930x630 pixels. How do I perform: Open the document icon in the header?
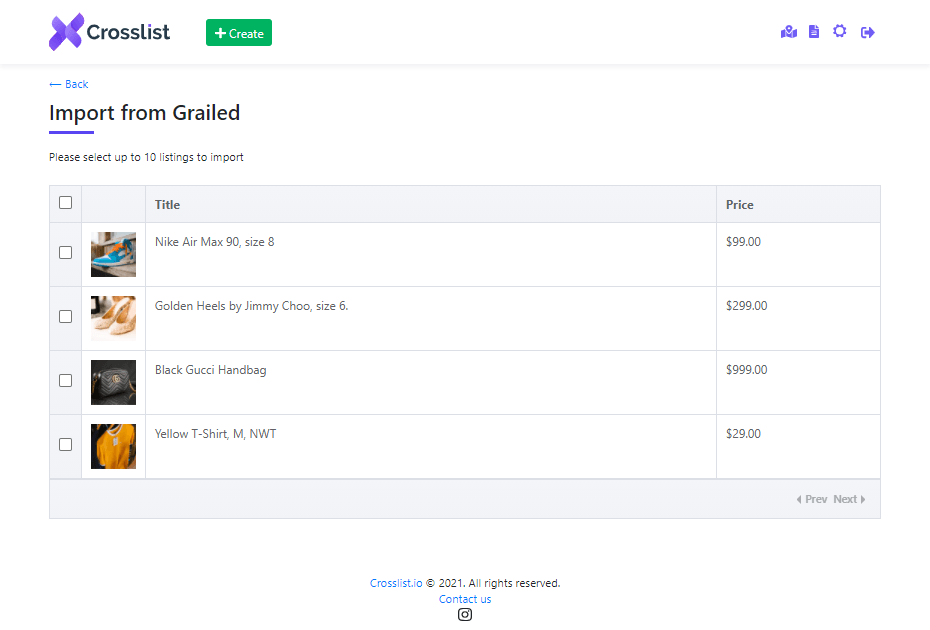[814, 31]
